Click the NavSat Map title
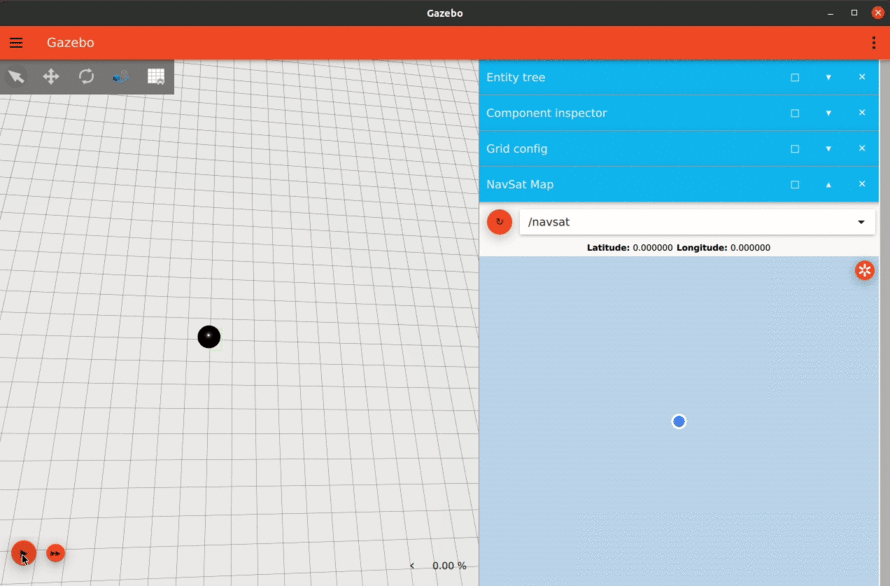 click(x=519, y=185)
